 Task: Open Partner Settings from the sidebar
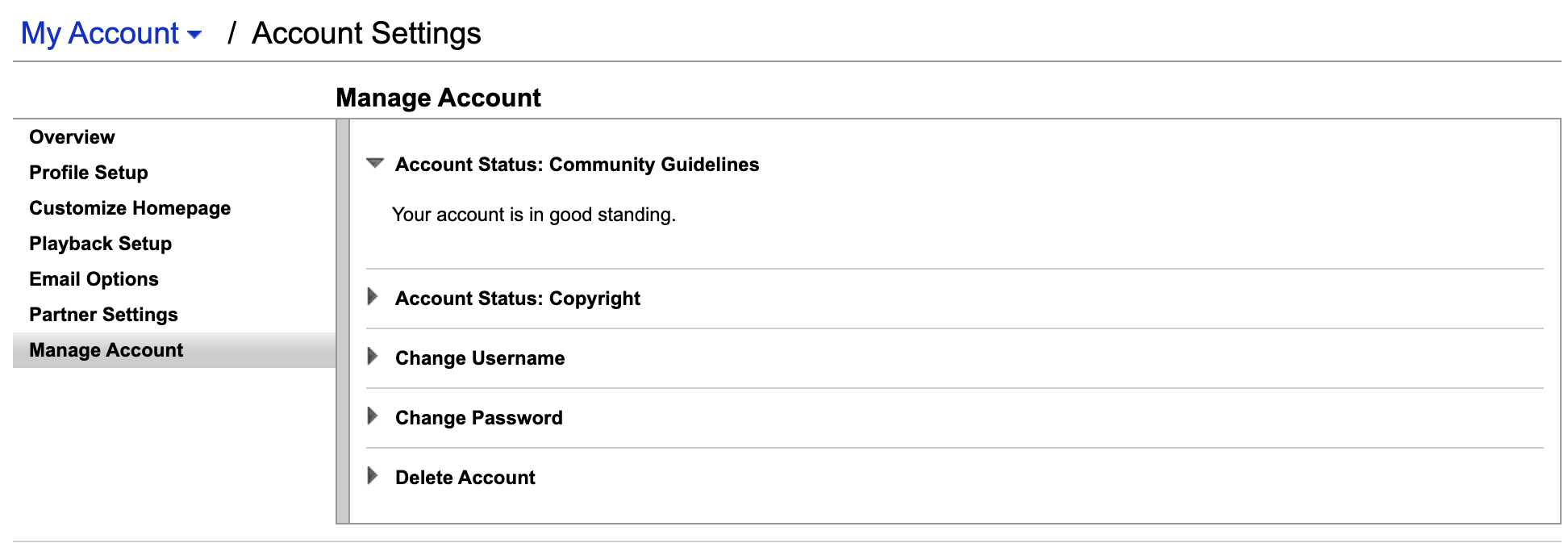(103, 315)
